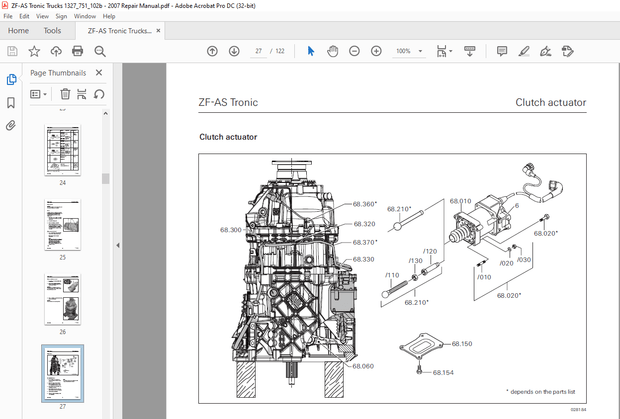Open the File menu

click(8, 16)
